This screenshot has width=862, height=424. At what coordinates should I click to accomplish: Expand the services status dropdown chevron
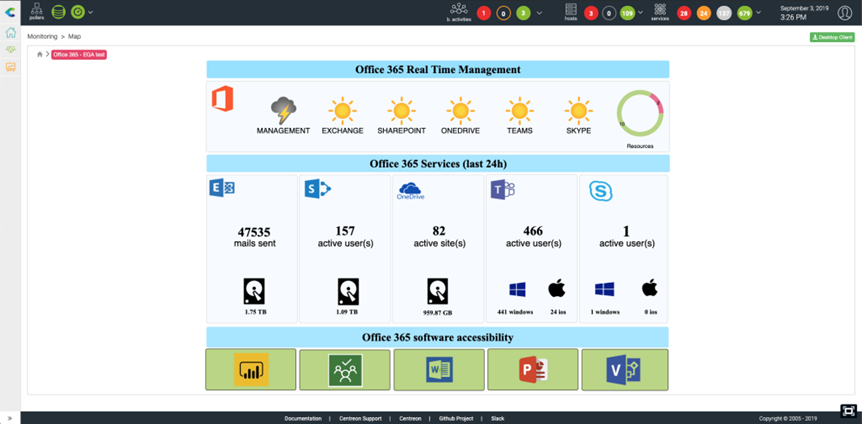(x=759, y=13)
